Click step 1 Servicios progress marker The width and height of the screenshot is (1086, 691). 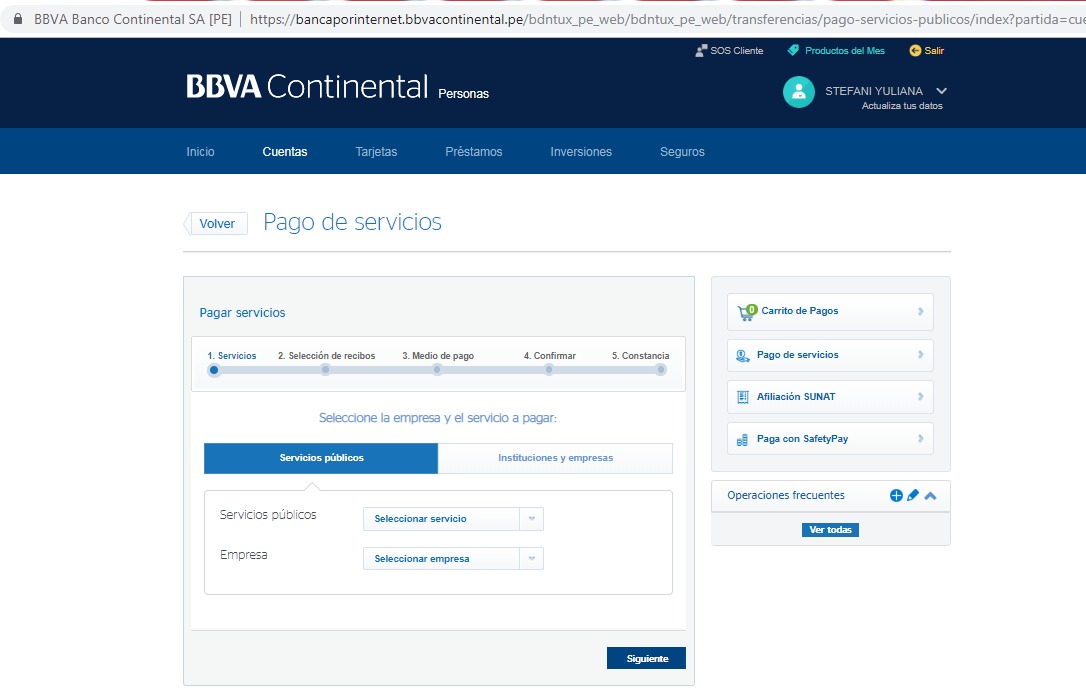coord(214,370)
